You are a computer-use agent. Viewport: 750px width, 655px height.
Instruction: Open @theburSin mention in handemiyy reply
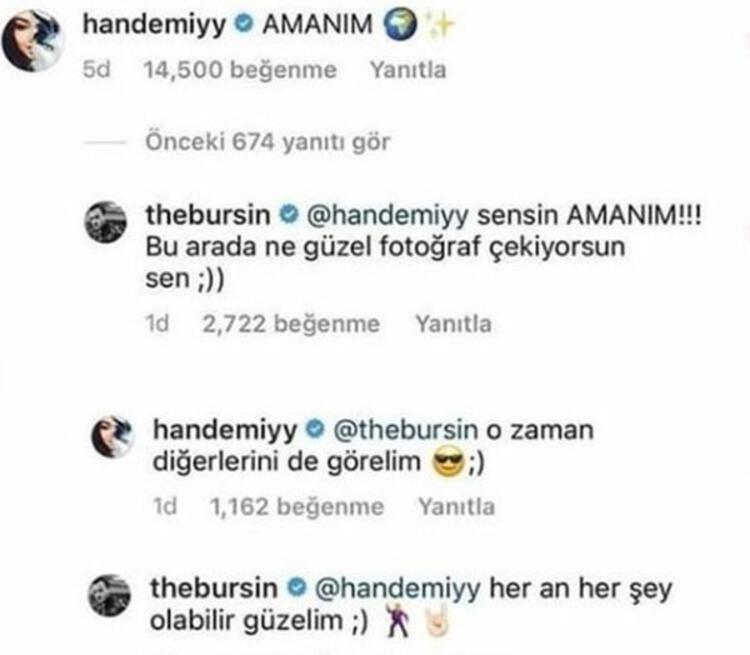tap(405, 430)
